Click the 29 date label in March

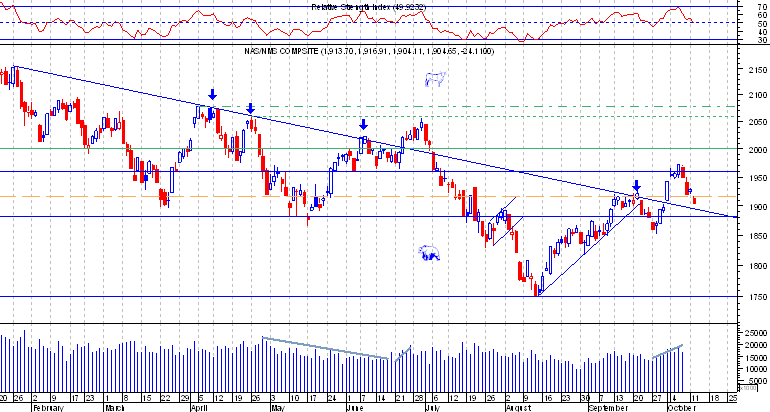click(x=185, y=398)
